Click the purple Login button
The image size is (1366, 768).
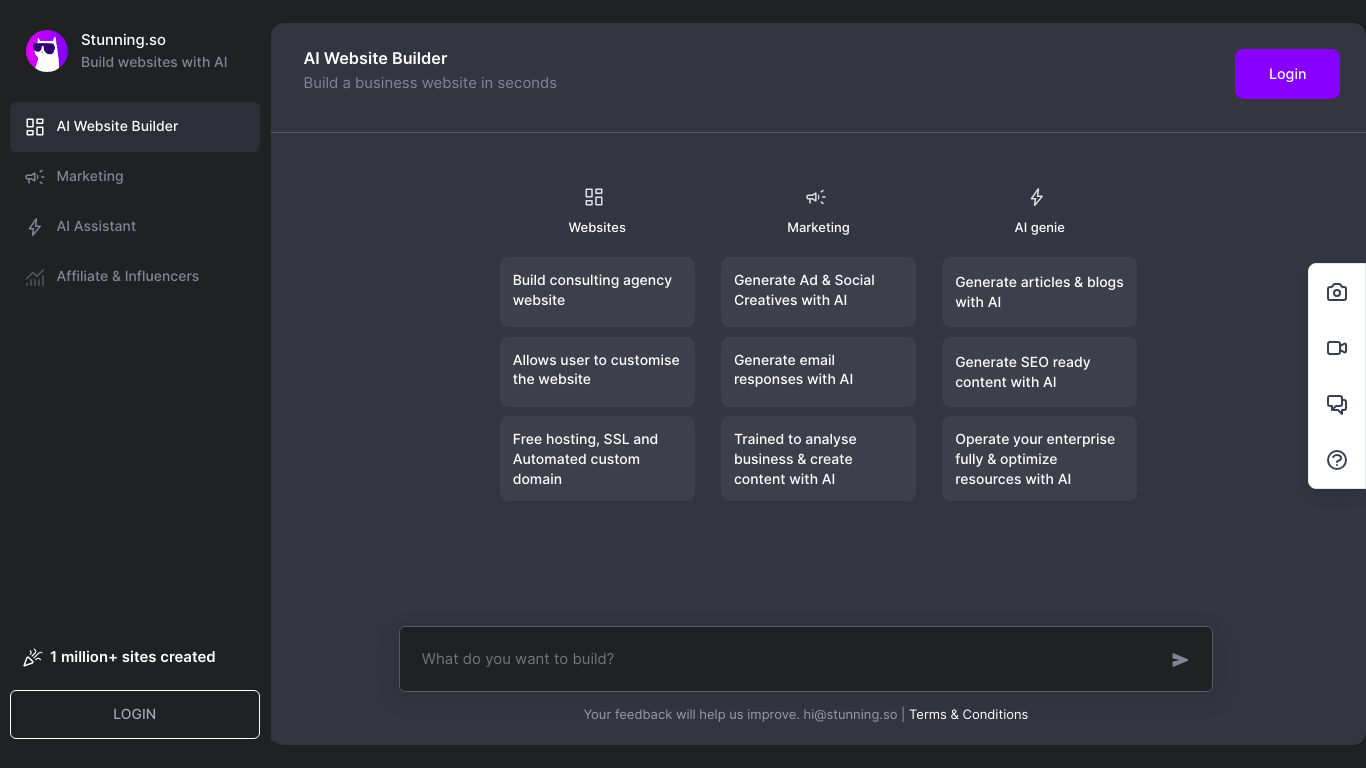coord(1286,74)
